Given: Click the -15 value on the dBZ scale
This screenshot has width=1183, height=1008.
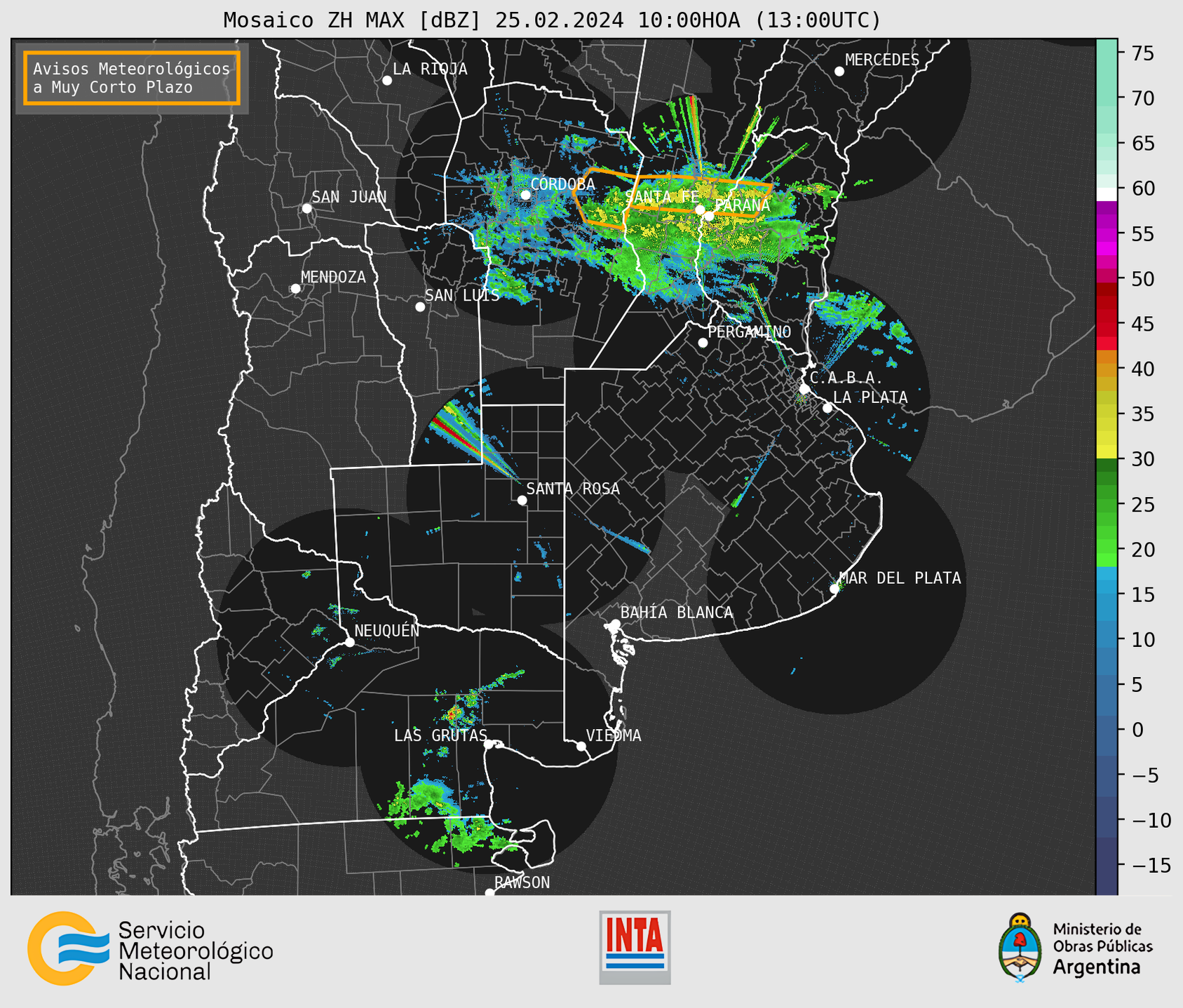Looking at the screenshot, I should click(x=1151, y=865).
